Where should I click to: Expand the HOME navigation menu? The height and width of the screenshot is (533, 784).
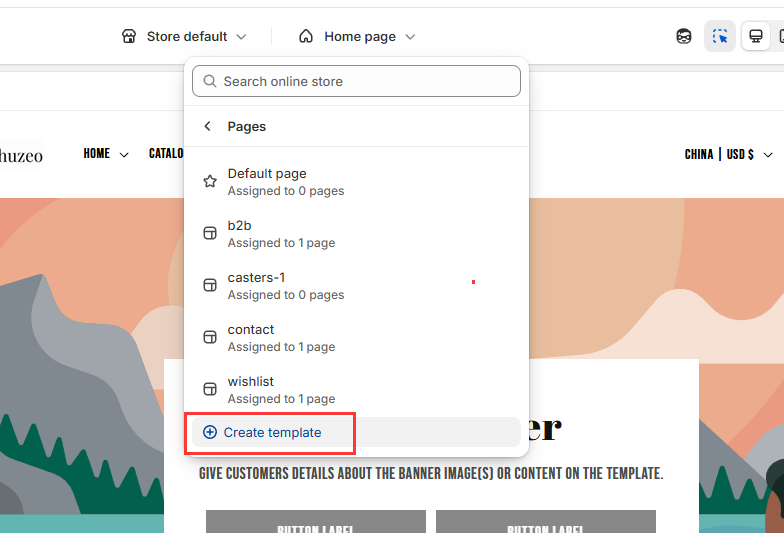[106, 154]
